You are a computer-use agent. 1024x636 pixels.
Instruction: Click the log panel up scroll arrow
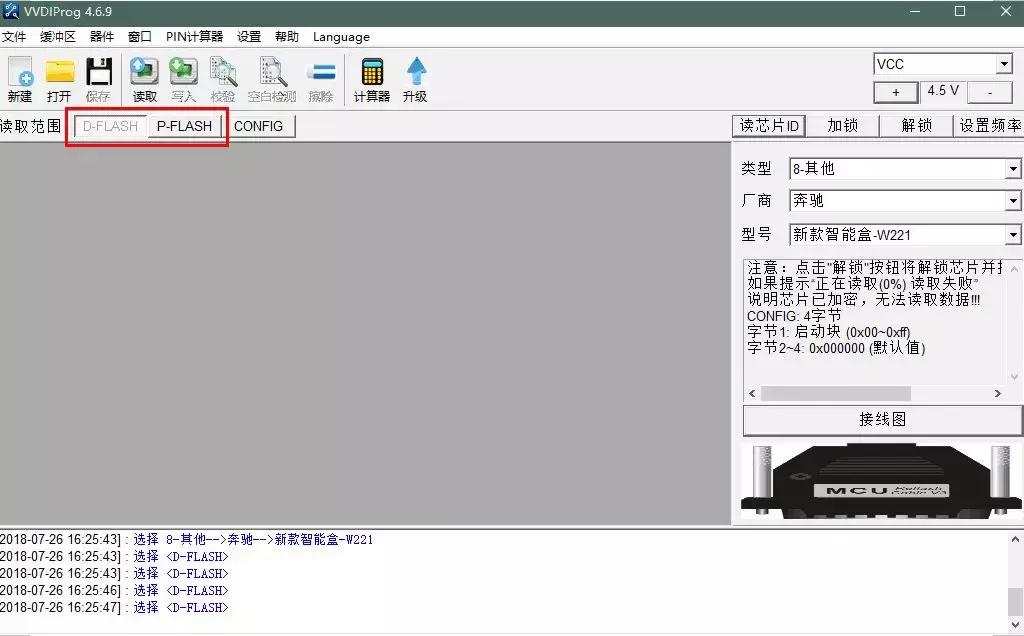pyautogui.click(x=1015, y=539)
